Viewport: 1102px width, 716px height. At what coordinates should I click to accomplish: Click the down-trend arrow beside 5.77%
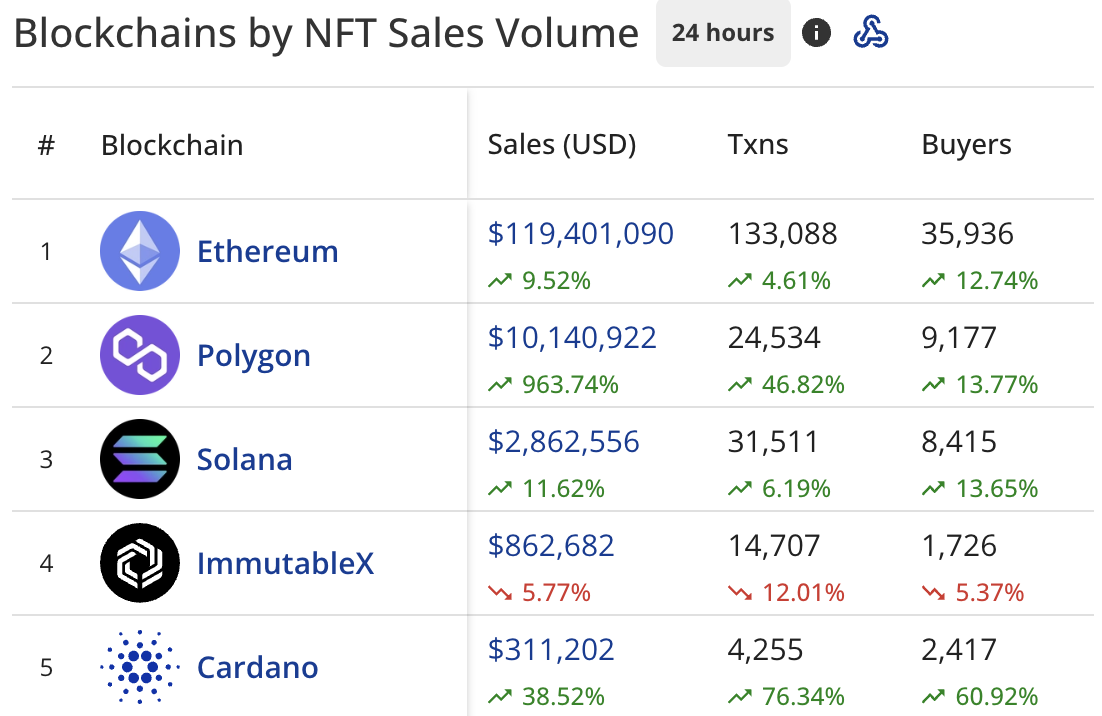click(x=500, y=593)
